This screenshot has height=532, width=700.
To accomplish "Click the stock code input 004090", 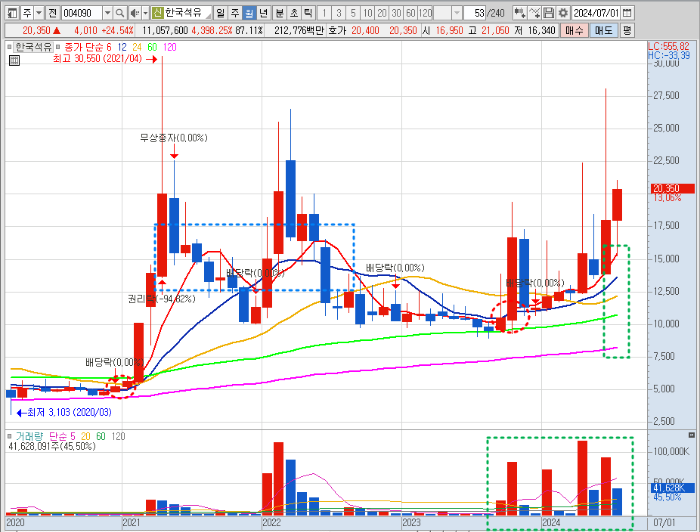I will (x=82, y=13).
